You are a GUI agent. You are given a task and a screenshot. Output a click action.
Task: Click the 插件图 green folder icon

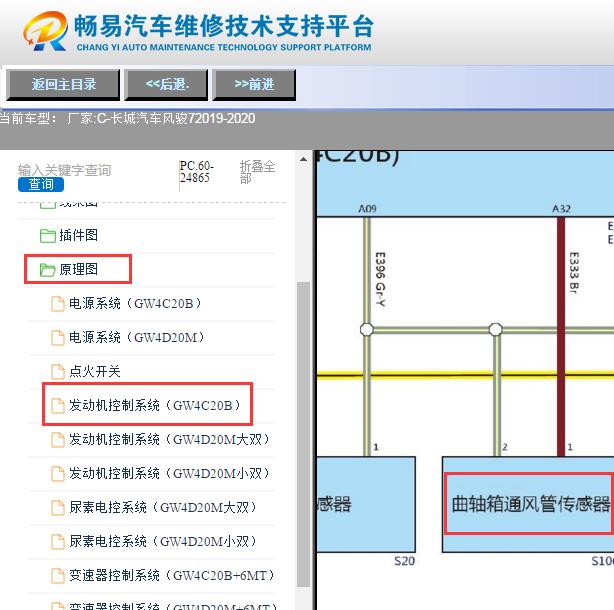48,236
